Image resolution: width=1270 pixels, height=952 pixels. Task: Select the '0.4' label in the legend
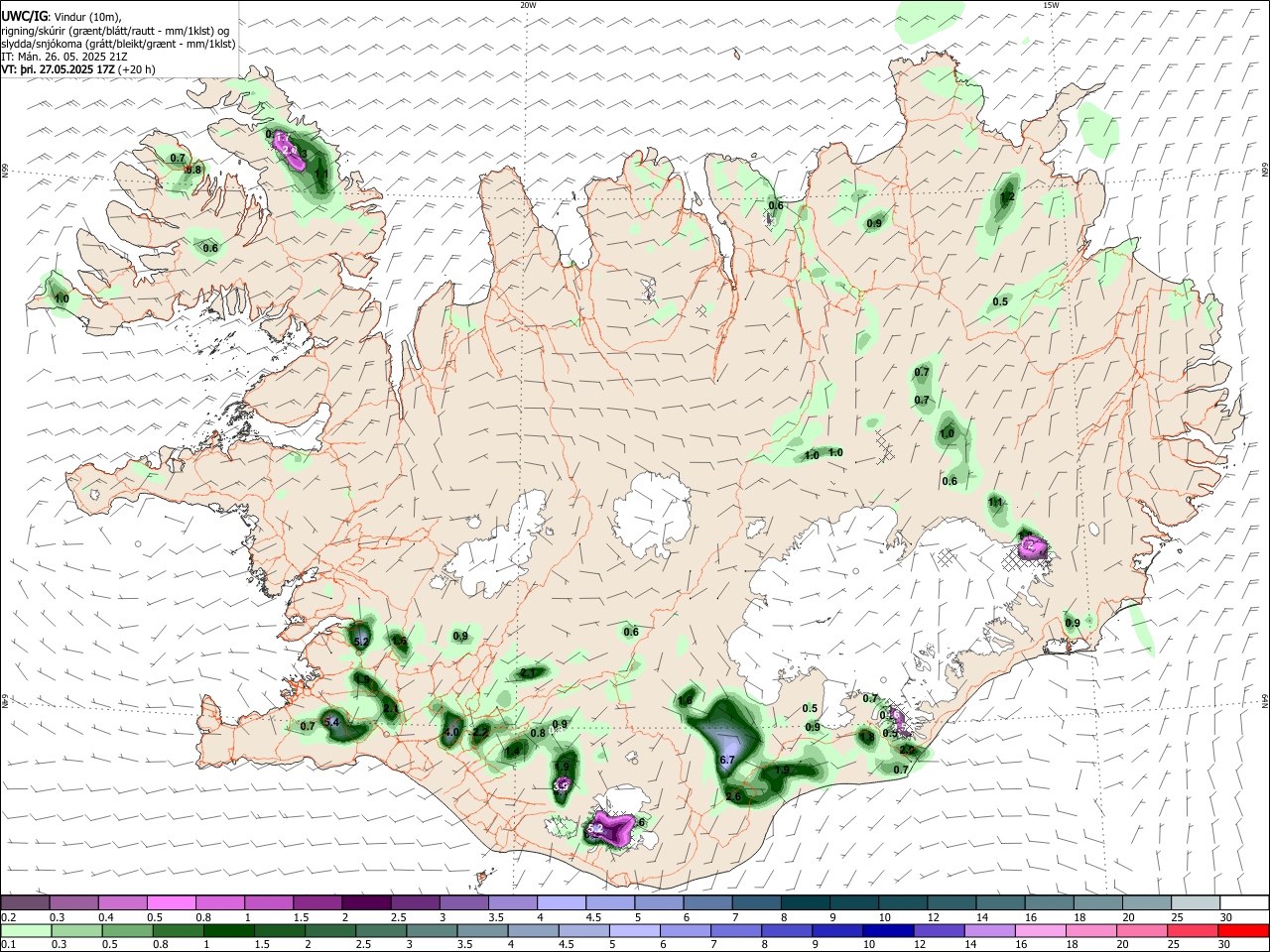click(x=105, y=917)
